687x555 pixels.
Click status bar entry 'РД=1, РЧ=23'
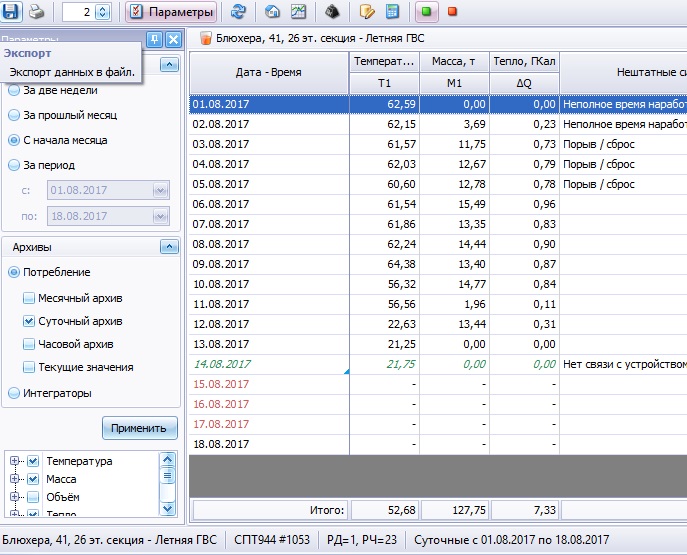point(361,540)
